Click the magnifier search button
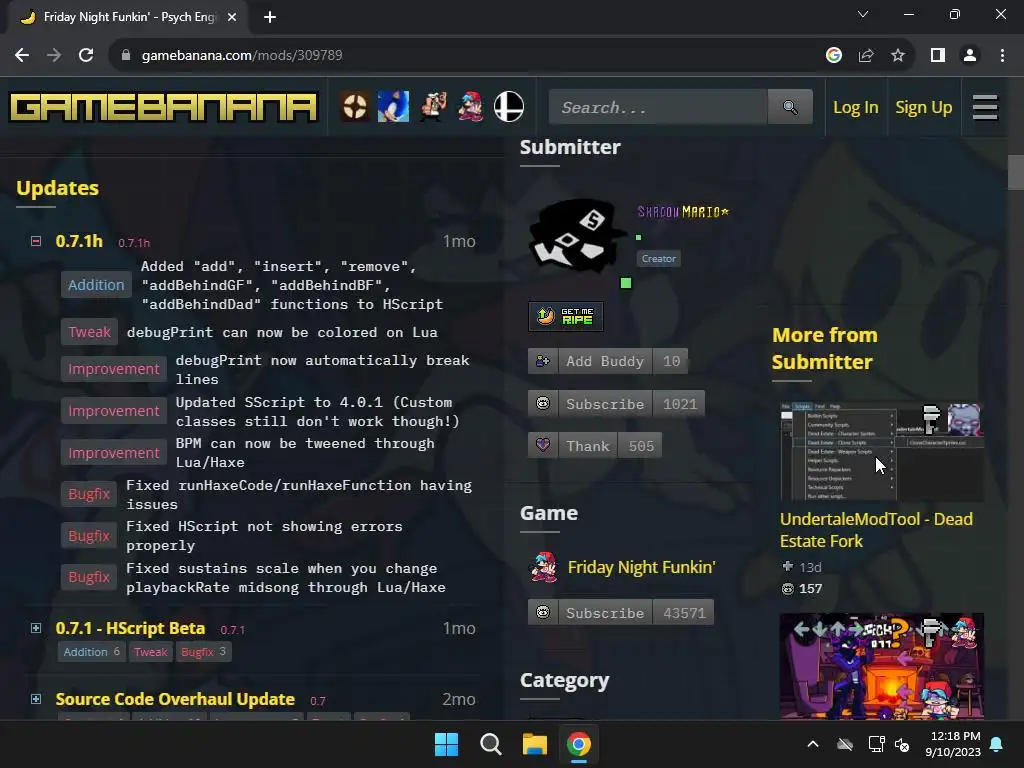The width and height of the screenshot is (1024, 768). click(790, 107)
